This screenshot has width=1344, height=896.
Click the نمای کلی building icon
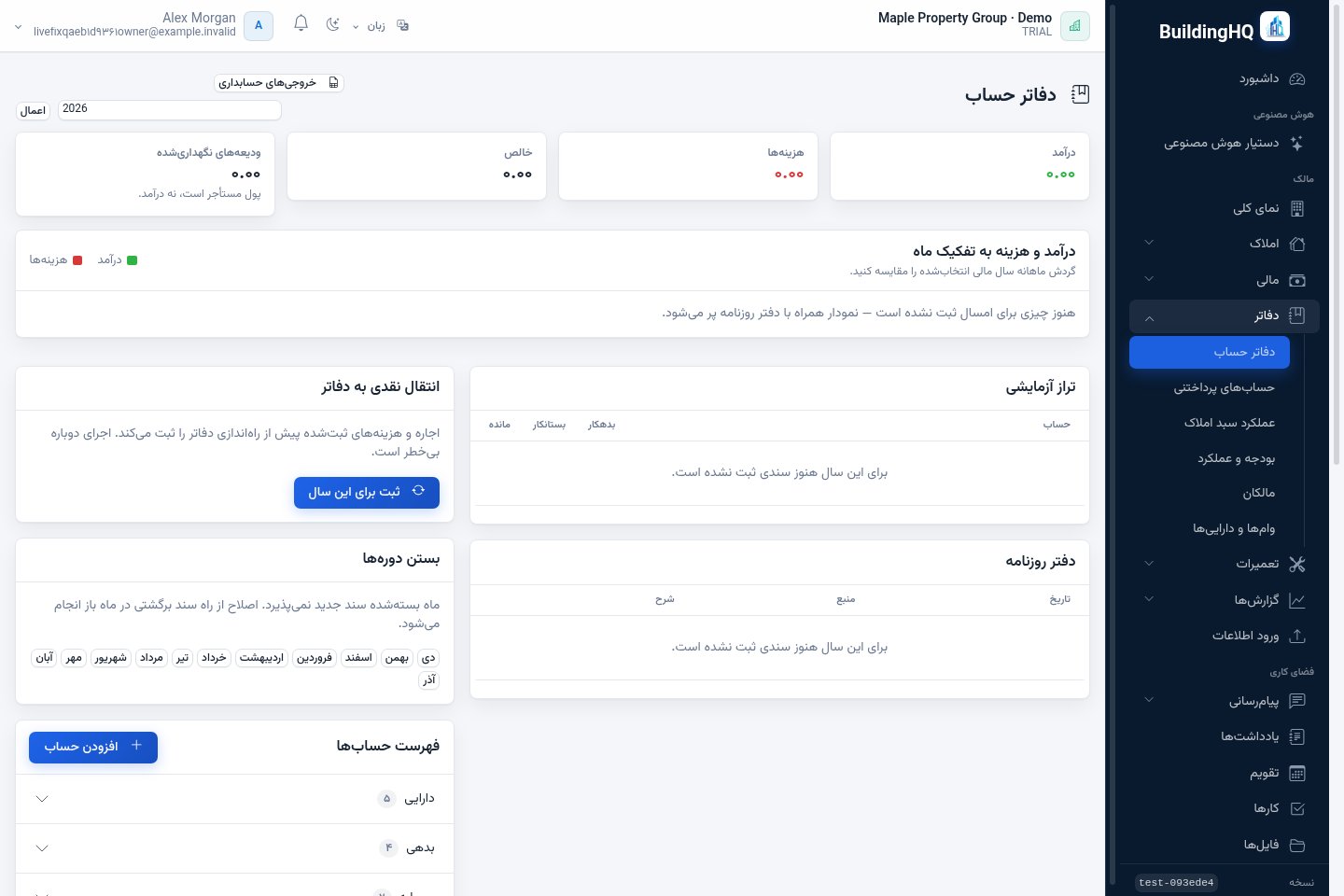(1296, 208)
